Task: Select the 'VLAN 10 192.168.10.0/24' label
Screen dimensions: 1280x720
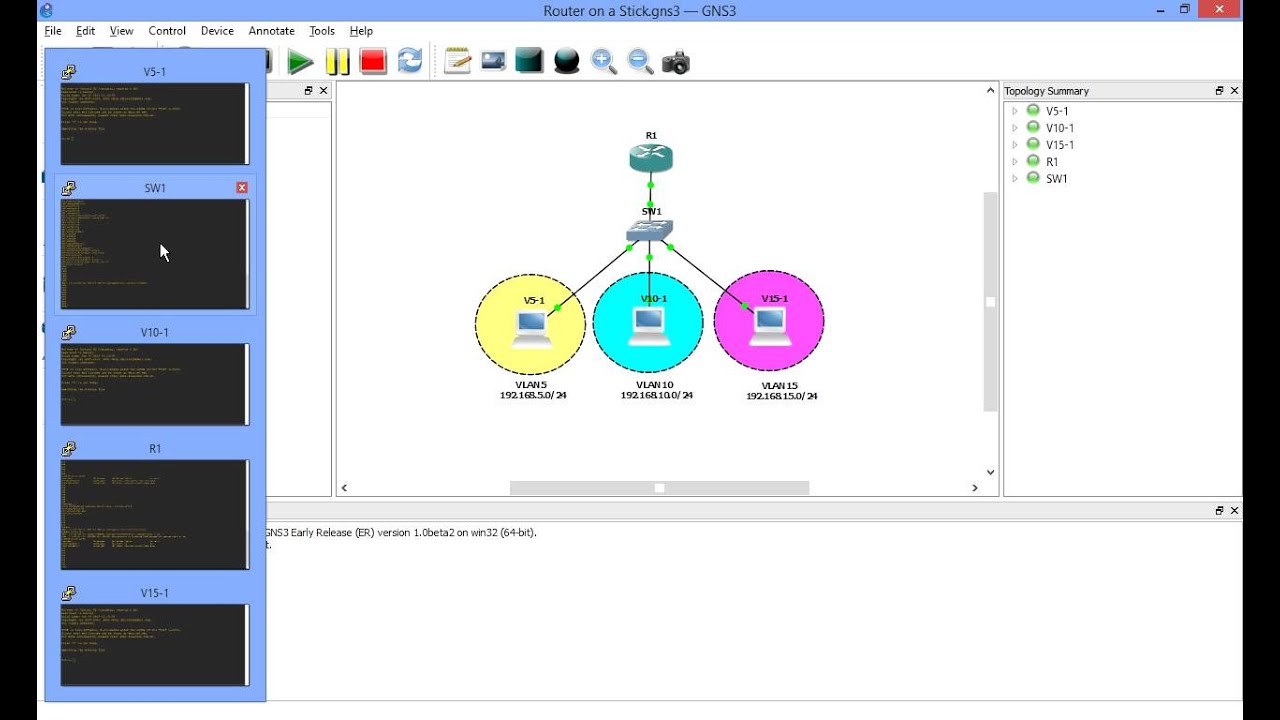Action: point(656,390)
